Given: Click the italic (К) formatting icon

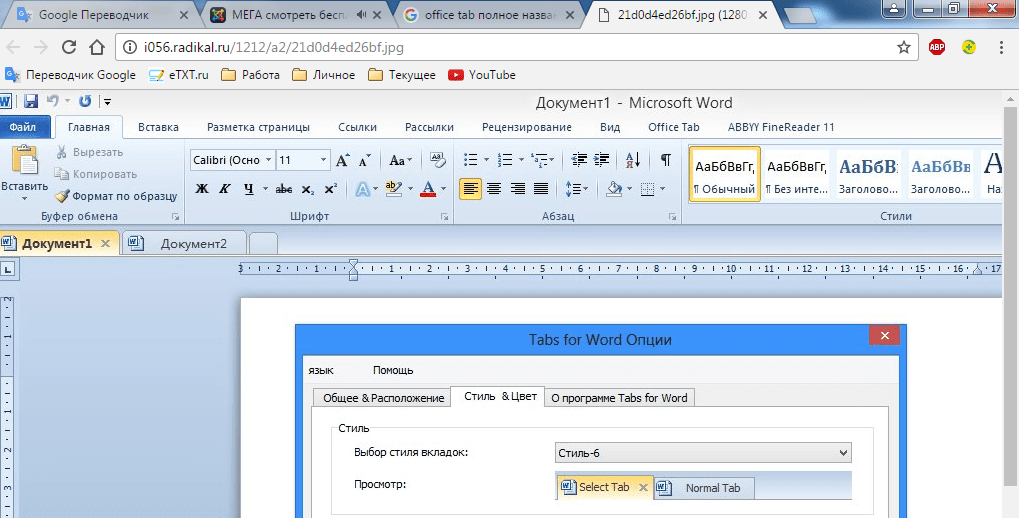Looking at the screenshot, I should point(225,189).
